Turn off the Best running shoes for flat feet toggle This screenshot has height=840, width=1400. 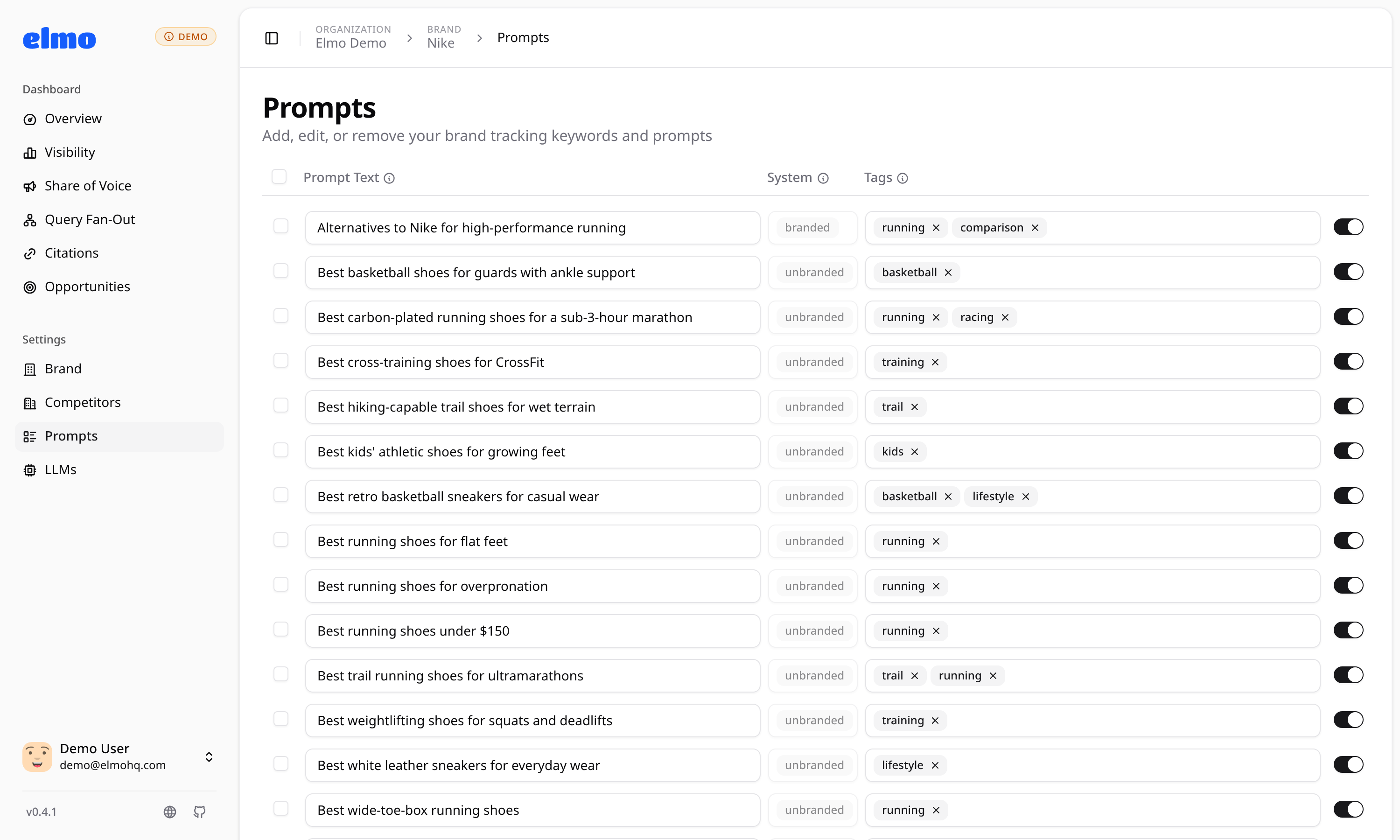(x=1348, y=540)
